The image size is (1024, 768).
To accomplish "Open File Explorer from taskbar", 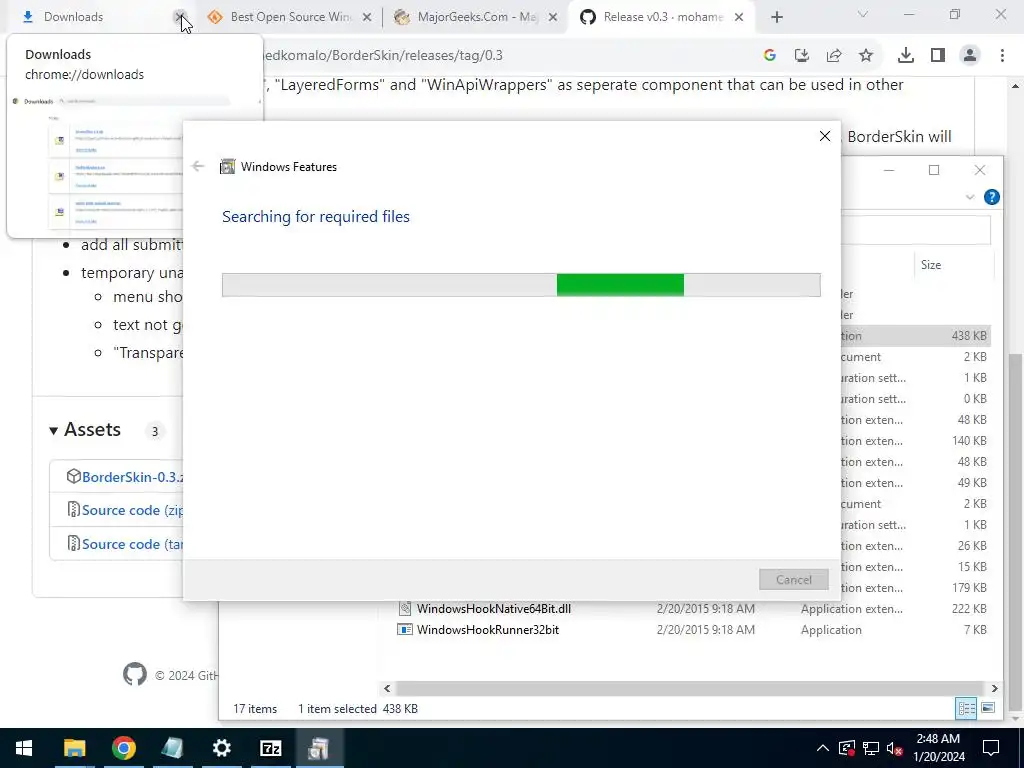I will (74, 748).
